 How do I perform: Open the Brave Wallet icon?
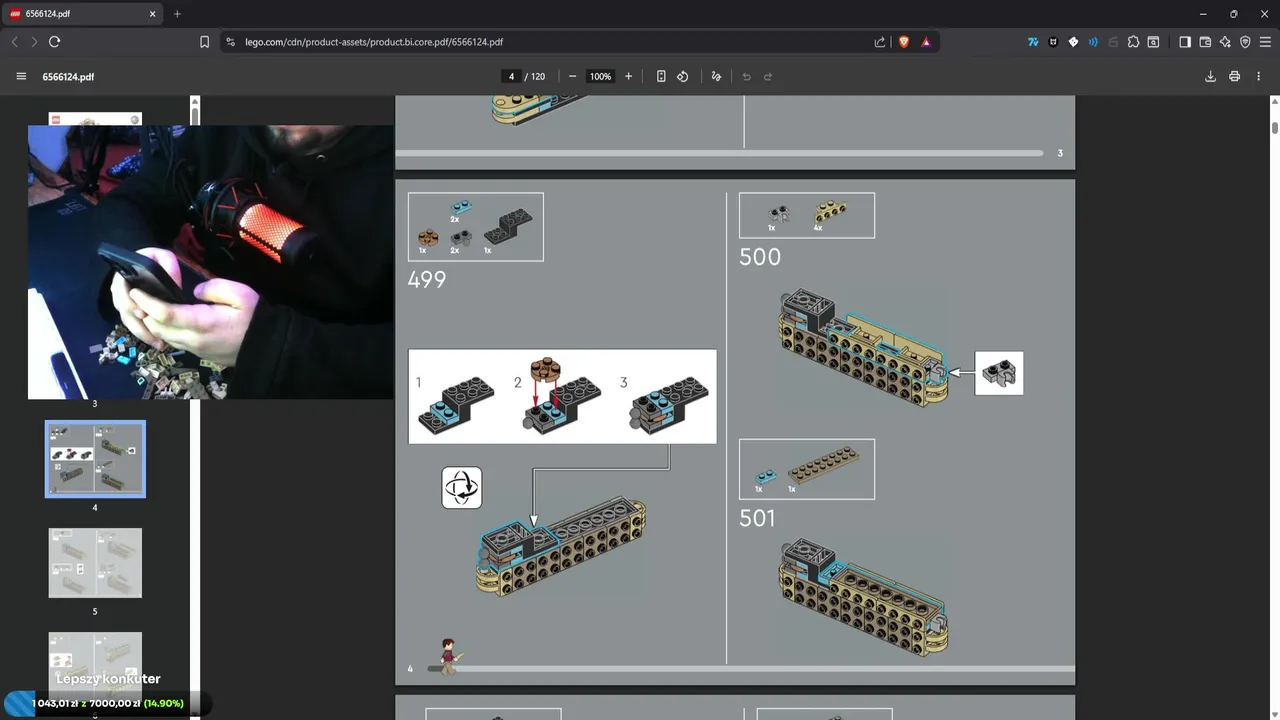[x=1205, y=42]
